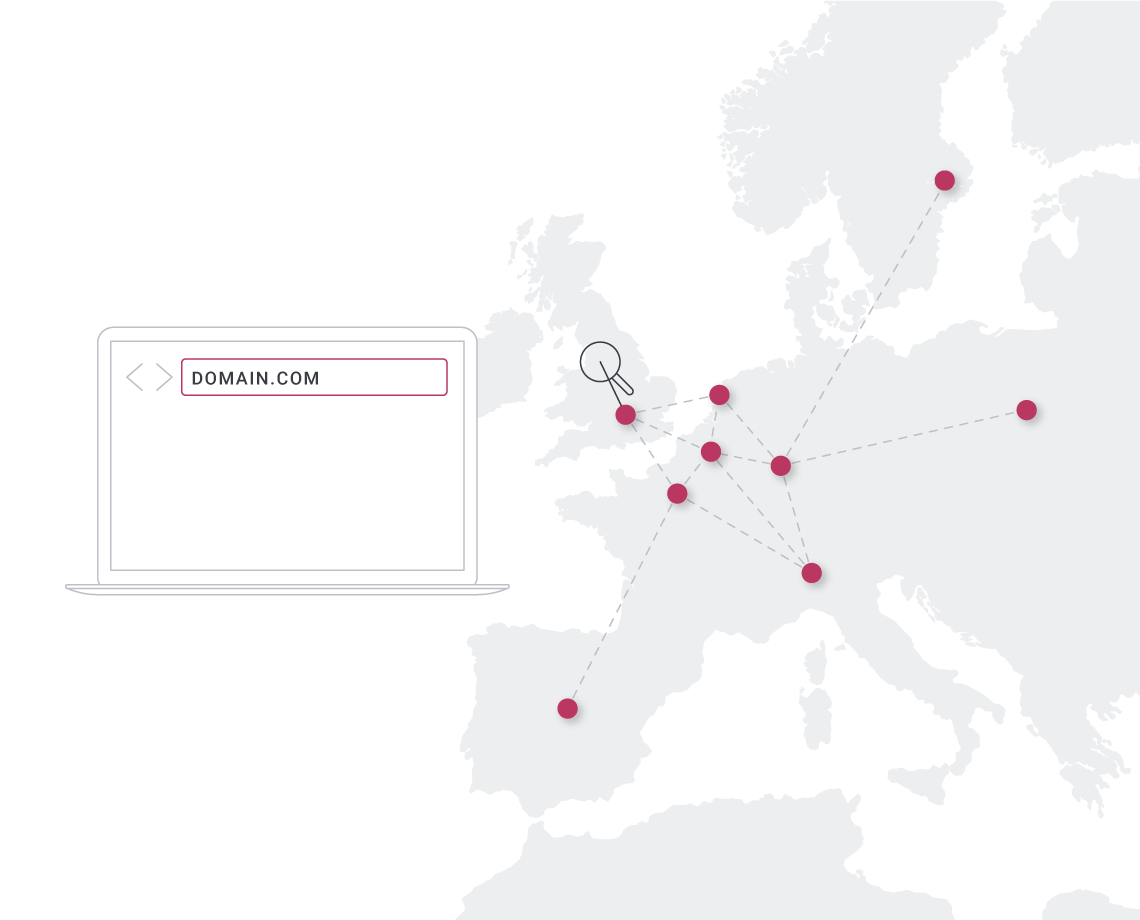The height and width of the screenshot is (920, 1140).
Task: Select the easternmost network node
Action: point(1026,410)
